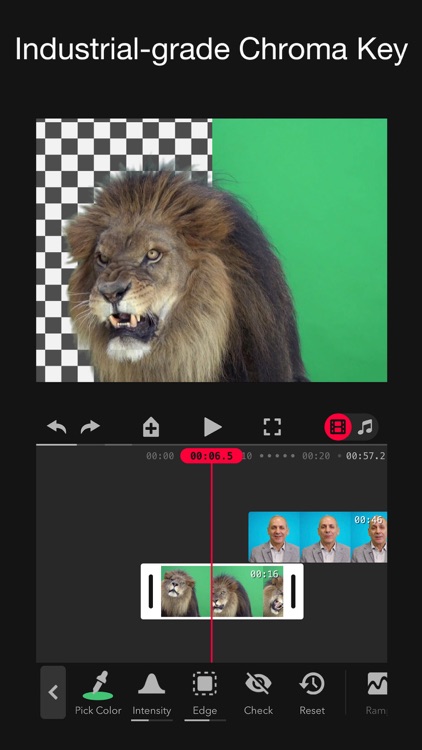Click the 00:06.5 playhead marker
This screenshot has width=422, height=750.
[x=211, y=456]
